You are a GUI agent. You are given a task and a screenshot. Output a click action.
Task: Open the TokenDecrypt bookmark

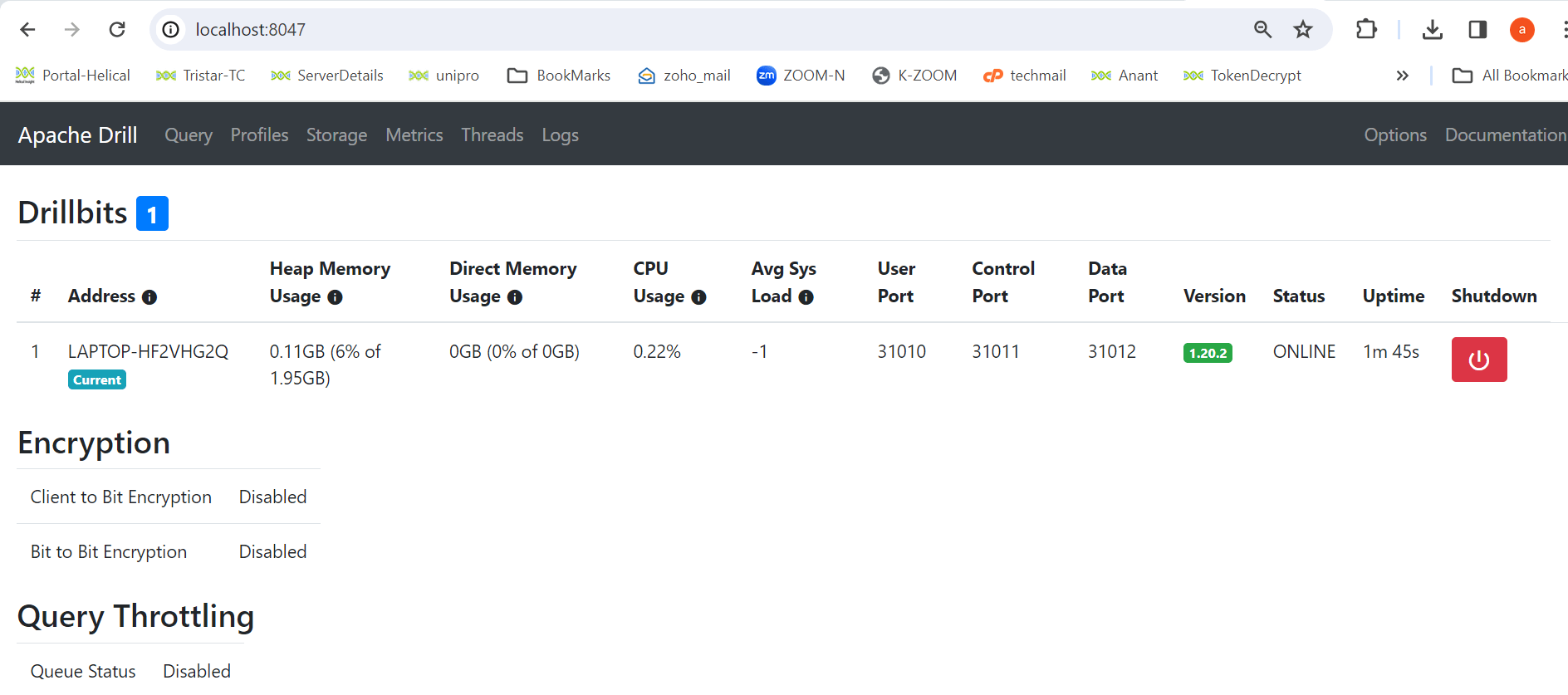coord(1242,76)
